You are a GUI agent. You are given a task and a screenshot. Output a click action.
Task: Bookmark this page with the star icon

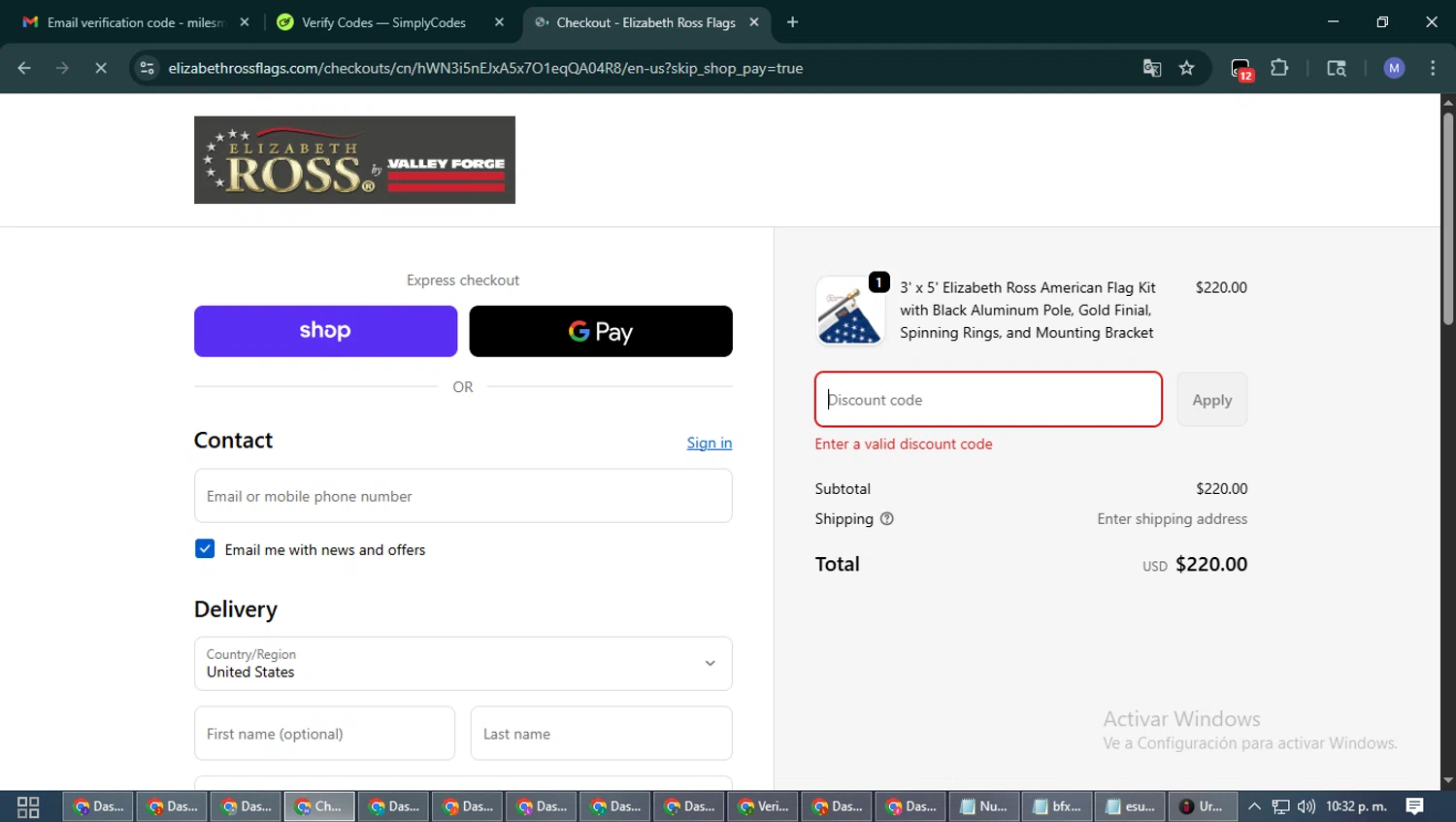[1186, 68]
